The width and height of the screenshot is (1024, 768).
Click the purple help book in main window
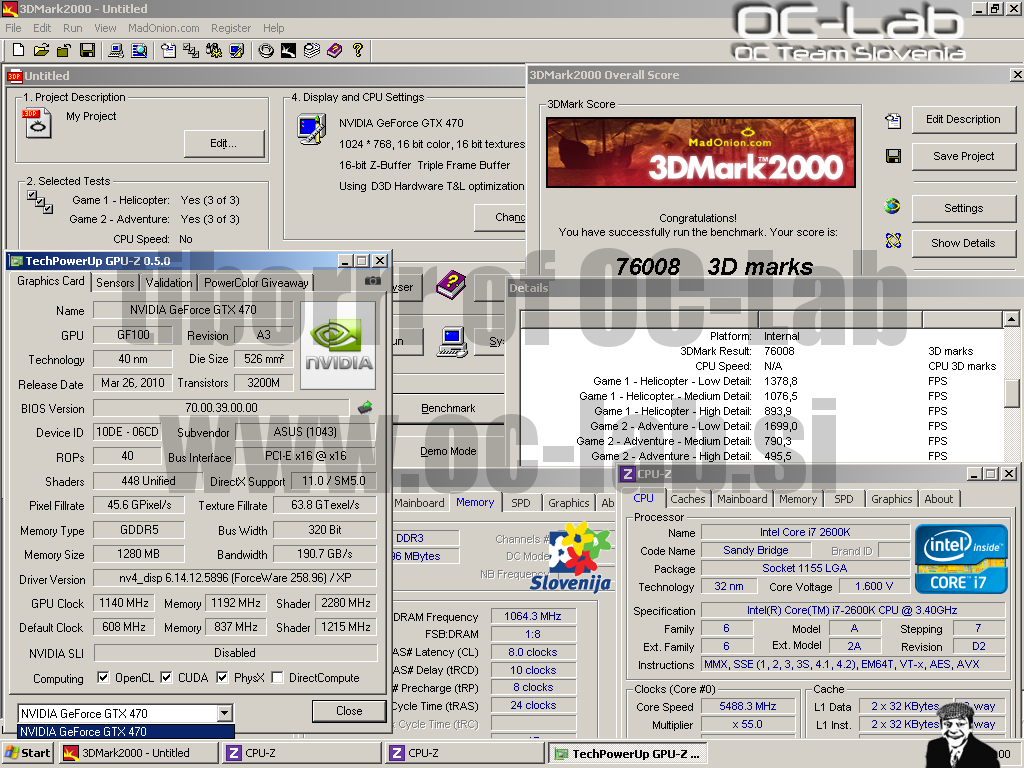(x=451, y=285)
